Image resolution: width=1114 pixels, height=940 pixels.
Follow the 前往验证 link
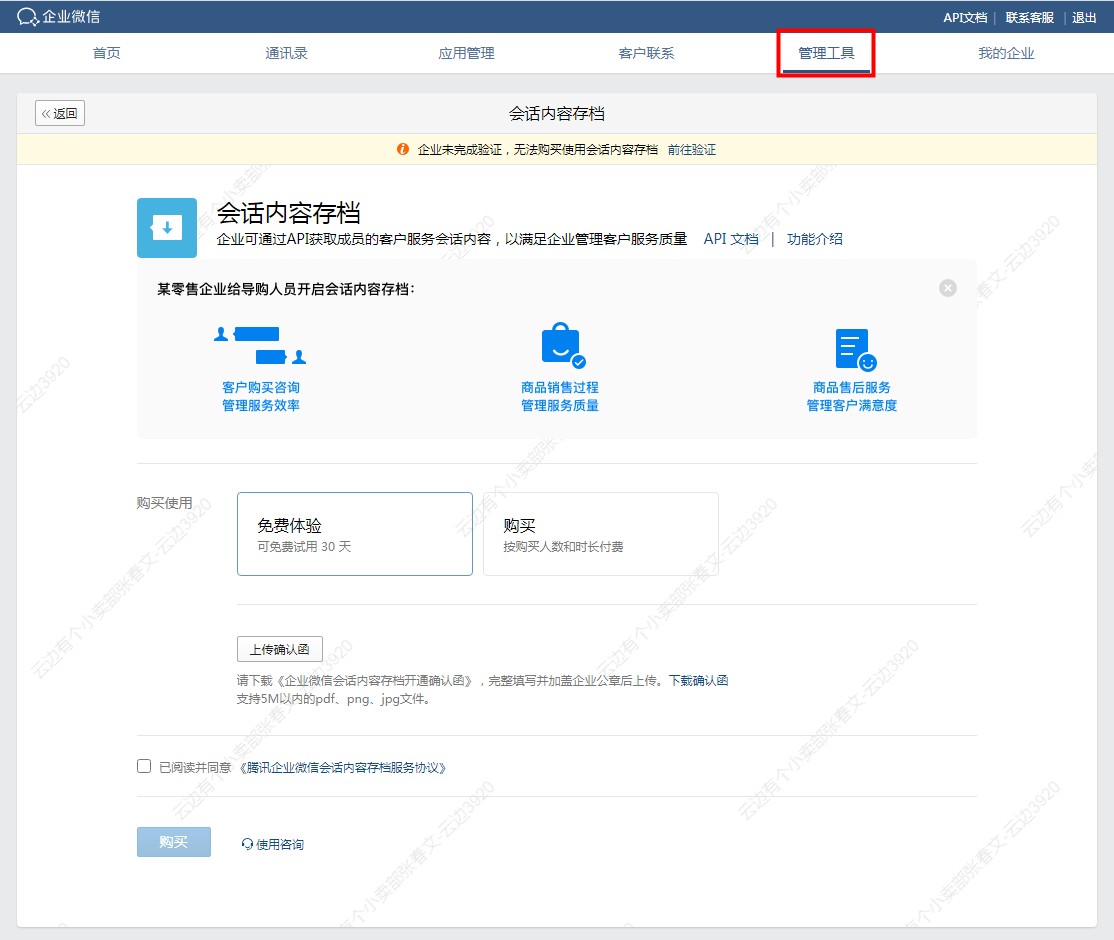coord(692,150)
